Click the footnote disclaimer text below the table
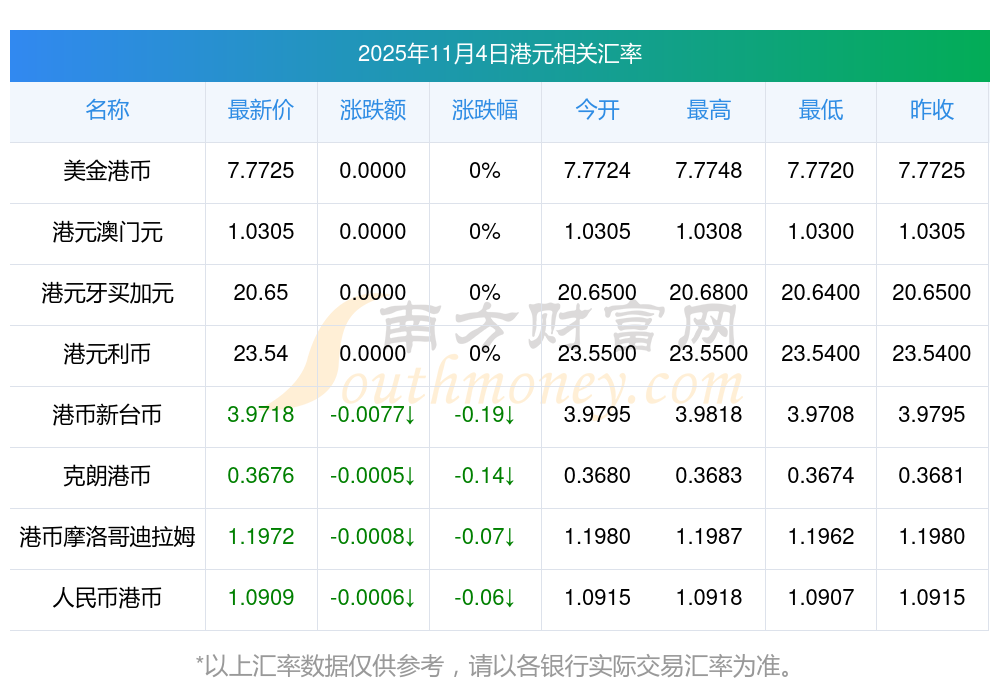 coord(499,665)
